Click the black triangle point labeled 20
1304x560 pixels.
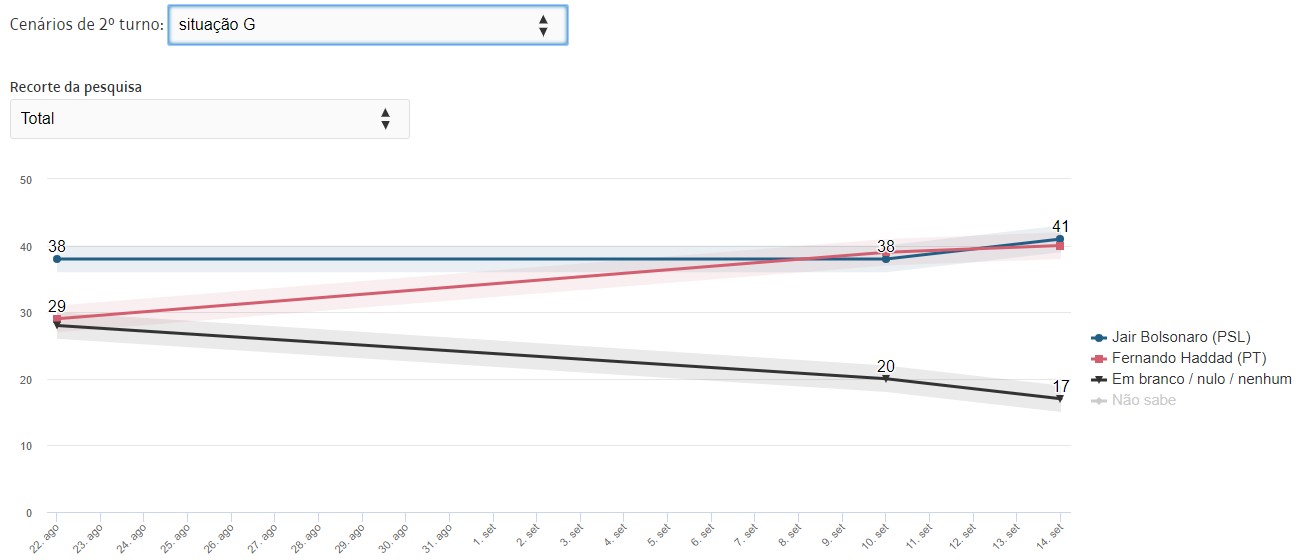tap(886, 379)
